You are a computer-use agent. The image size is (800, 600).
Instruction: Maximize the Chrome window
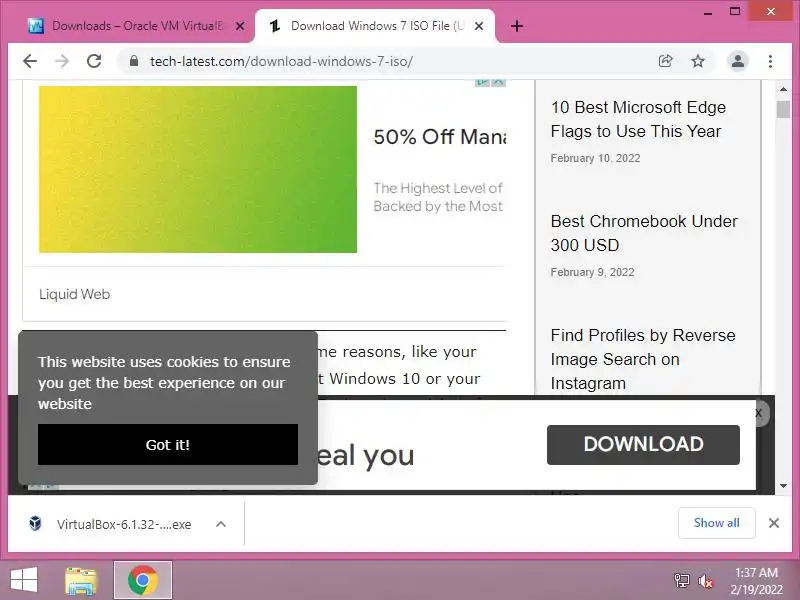[735, 11]
